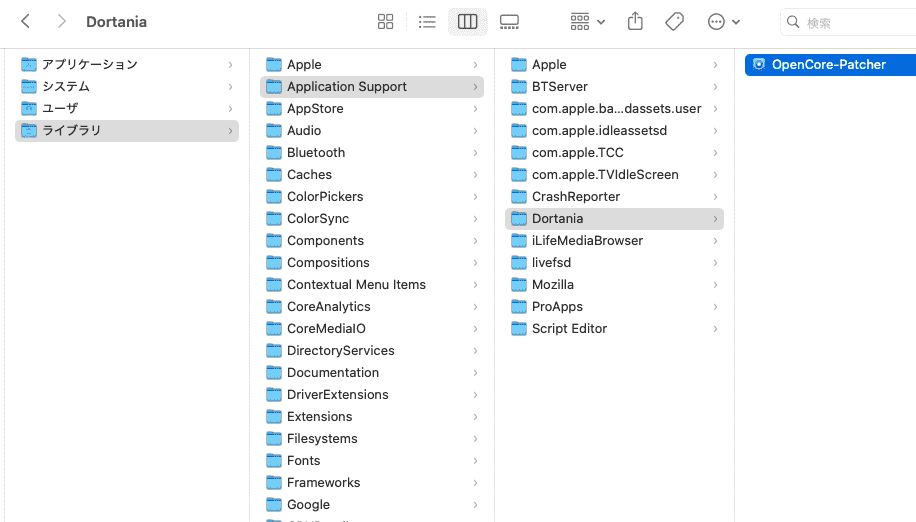Viewport: 916px width, 522px height.
Task: Select the ColorPickers folder
Action: pos(372,196)
